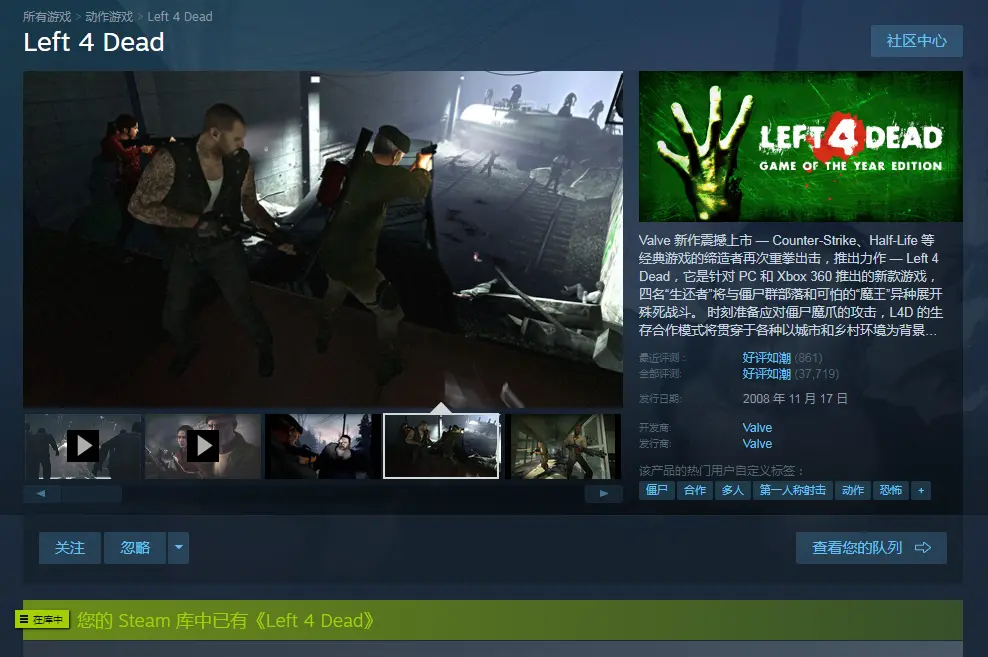Select the highlighted fourth thumbnail of the subway scene

441,446
